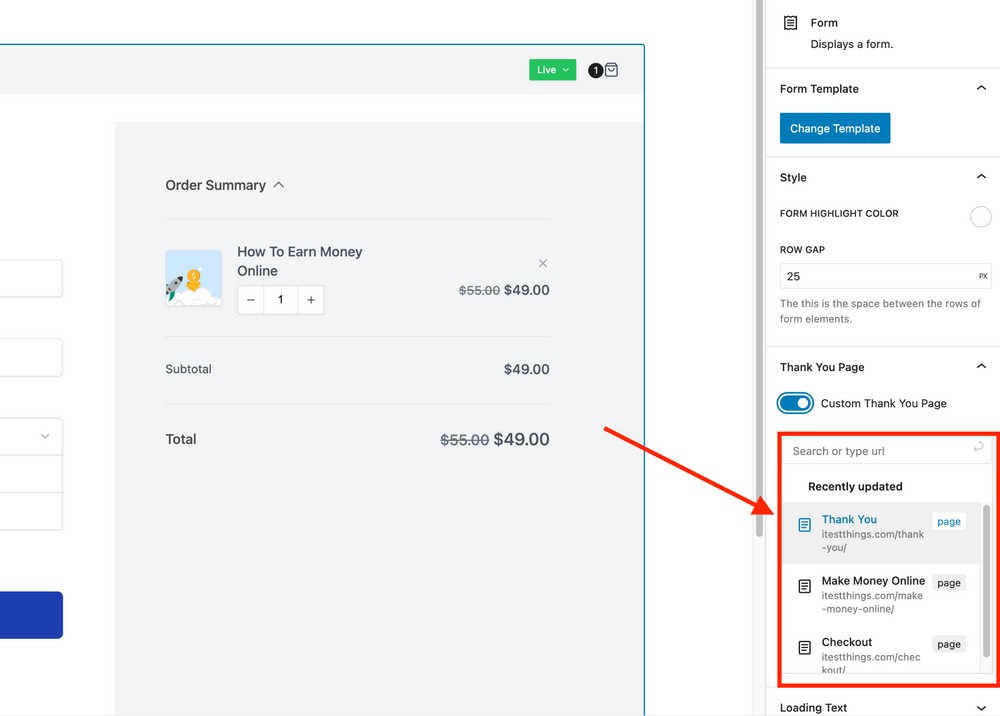Image resolution: width=1000 pixels, height=716 pixels.
Task: Click the shopping cart icon
Action: (611, 70)
